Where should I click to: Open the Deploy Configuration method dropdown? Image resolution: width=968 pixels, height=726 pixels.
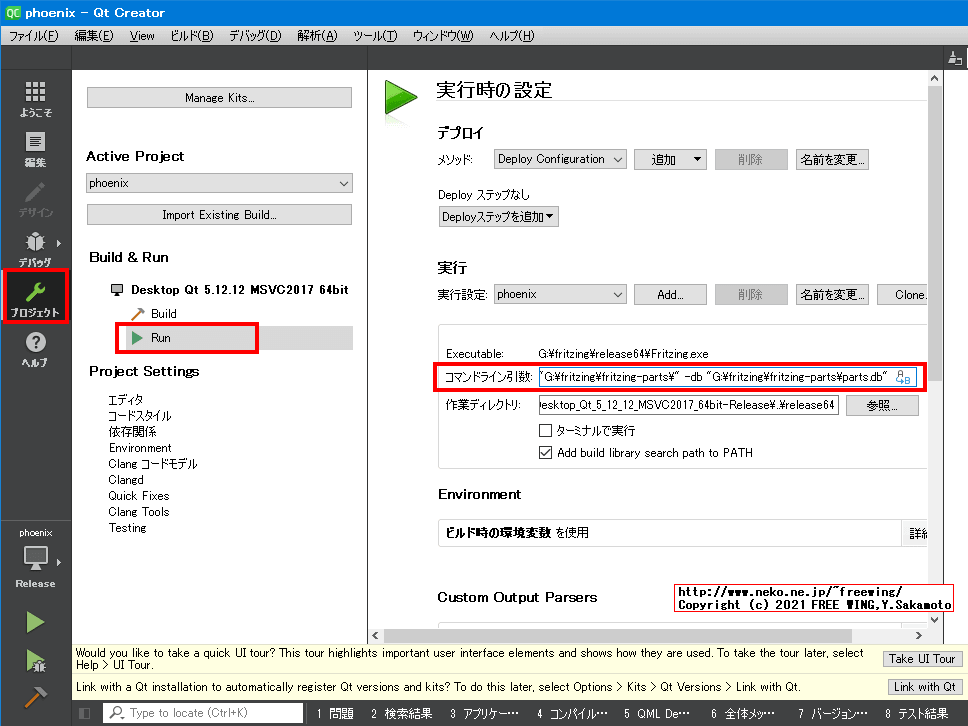(560, 159)
